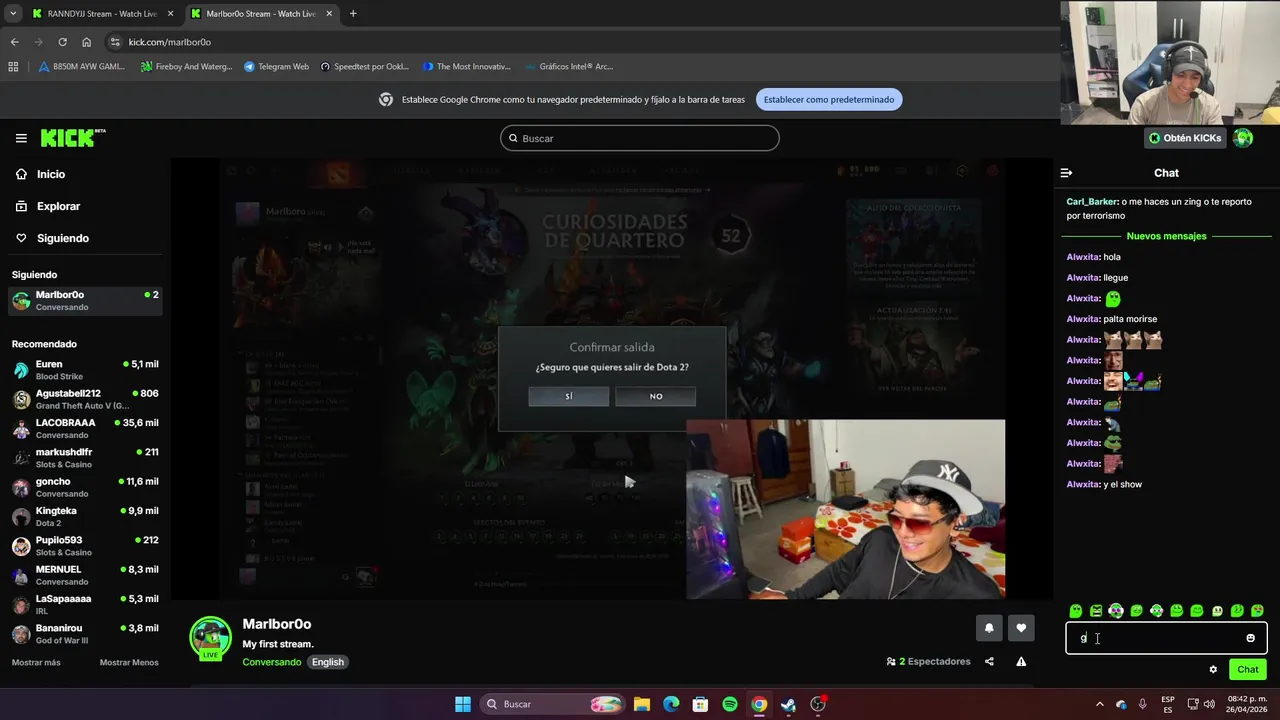Click the Conversando category link
This screenshot has height=720, width=1280.
coord(271,662)
